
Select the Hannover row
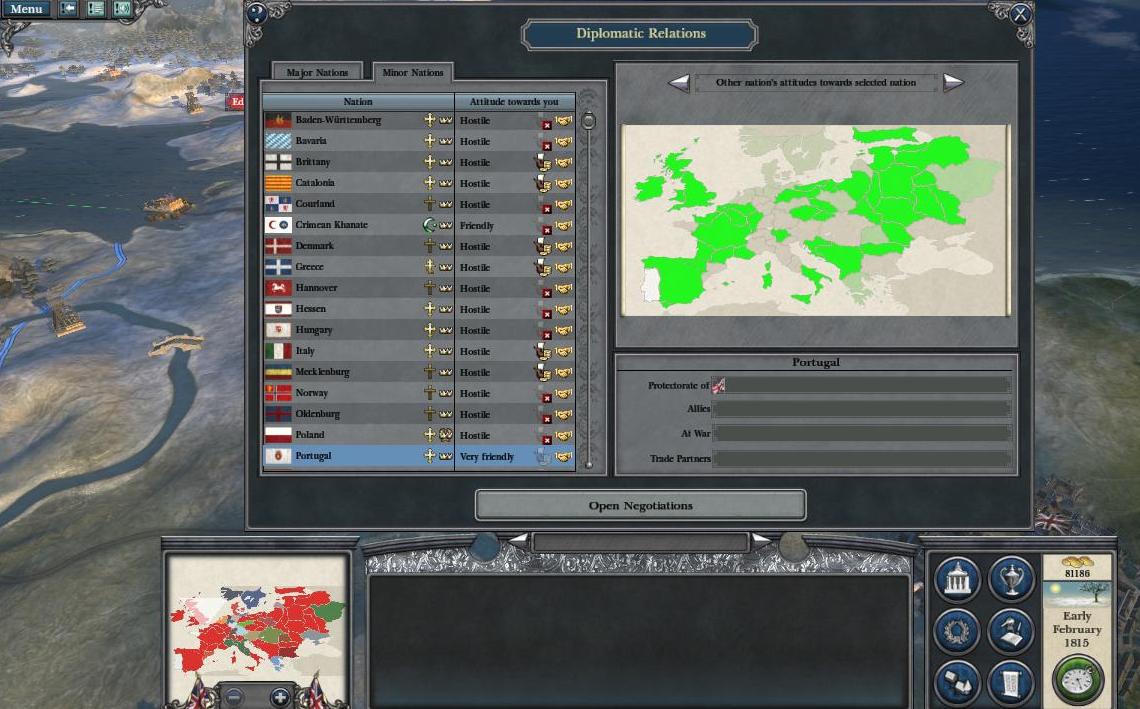[419, 288]
